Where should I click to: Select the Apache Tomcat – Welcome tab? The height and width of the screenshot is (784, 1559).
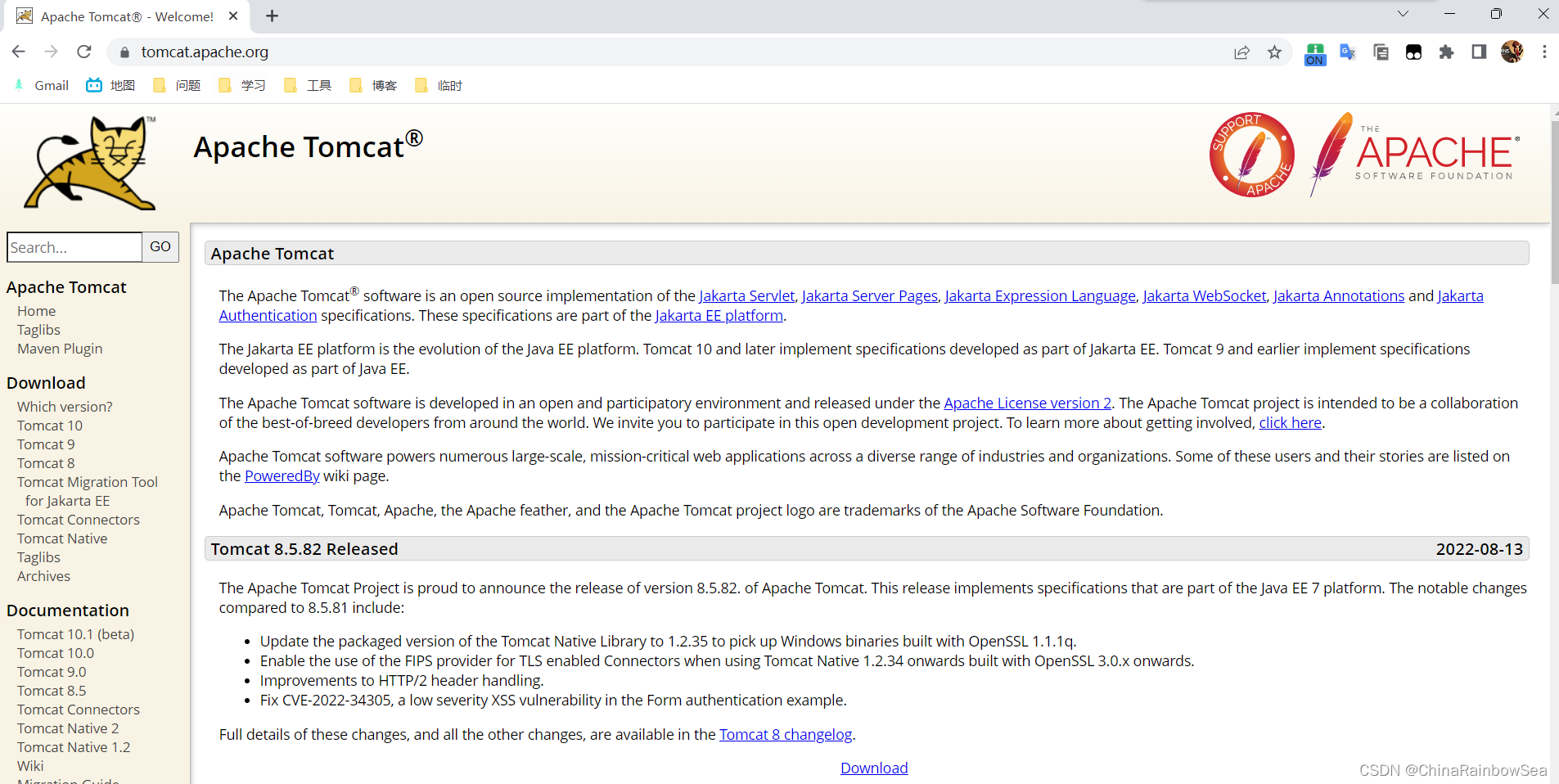127,16
